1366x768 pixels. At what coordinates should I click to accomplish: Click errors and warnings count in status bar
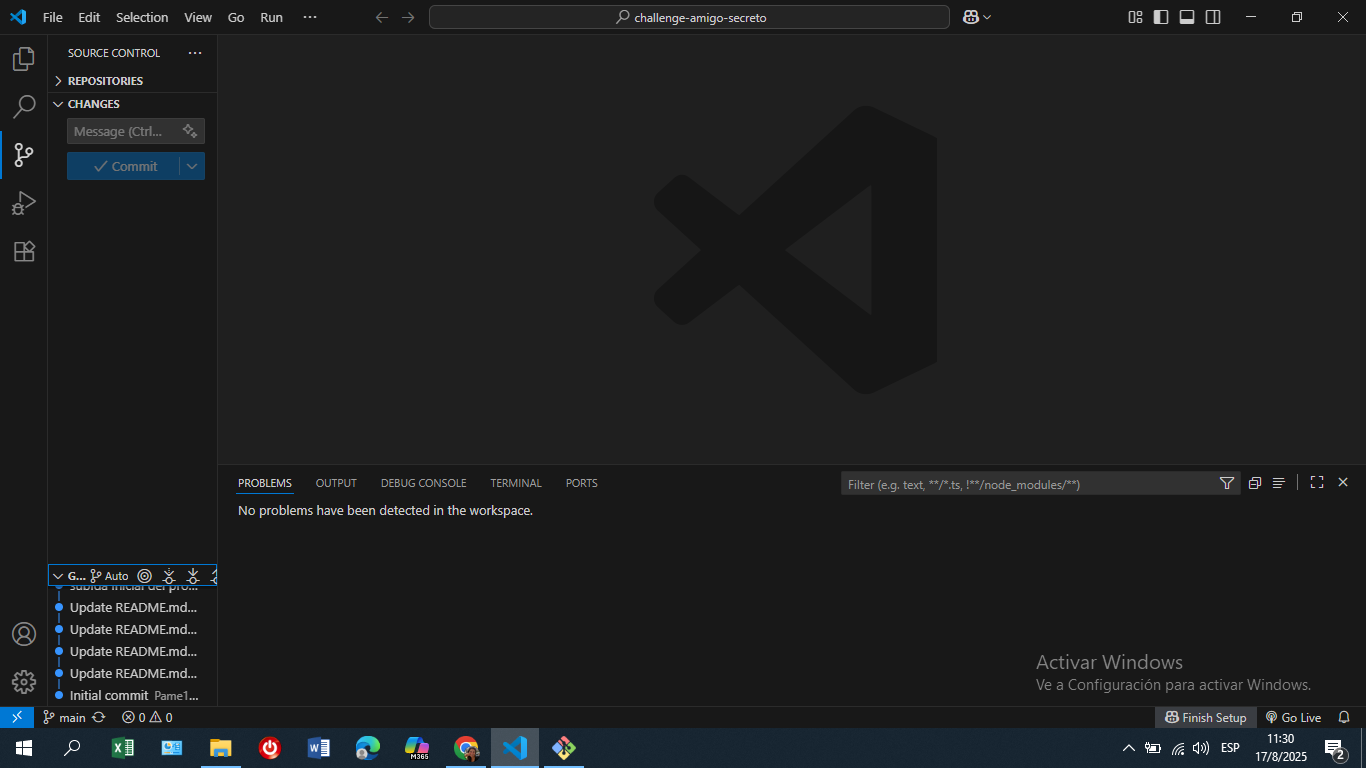[147, 717]
